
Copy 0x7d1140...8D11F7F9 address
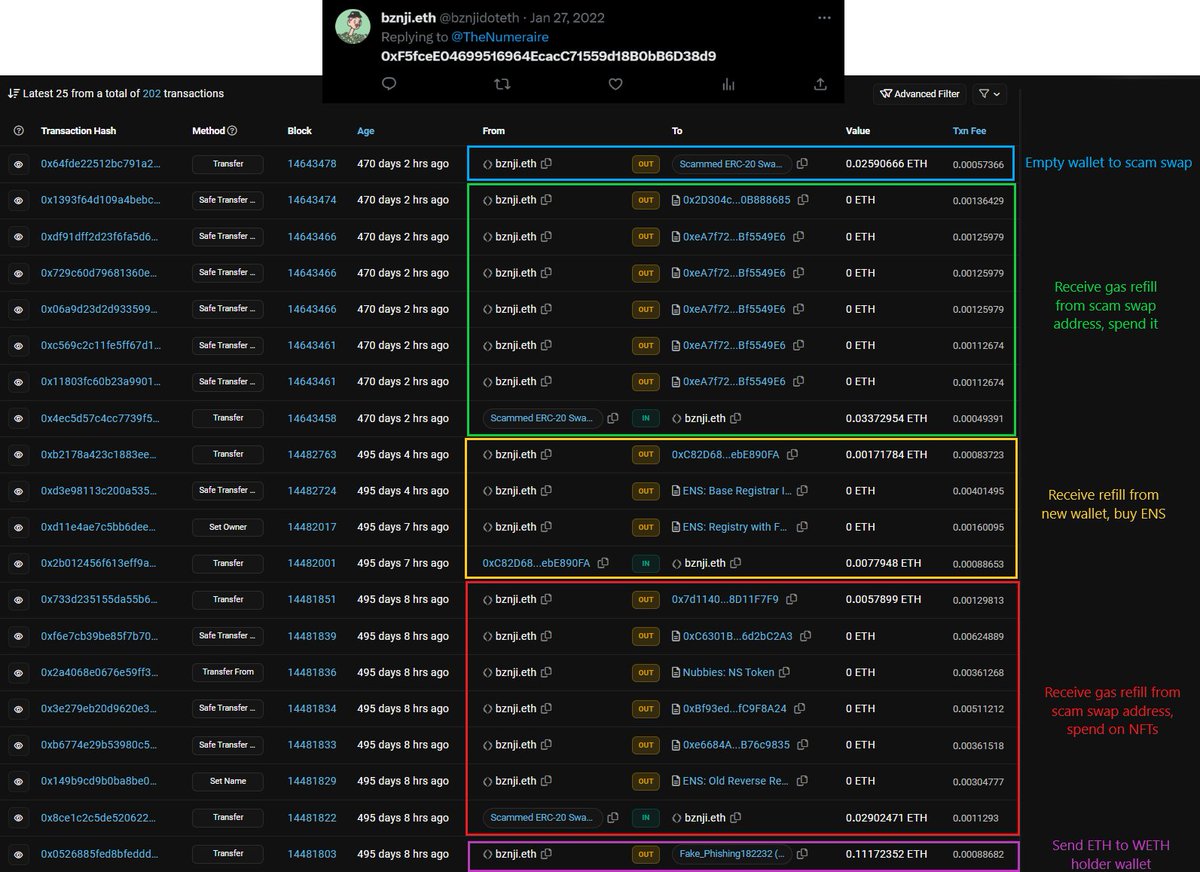791,599
